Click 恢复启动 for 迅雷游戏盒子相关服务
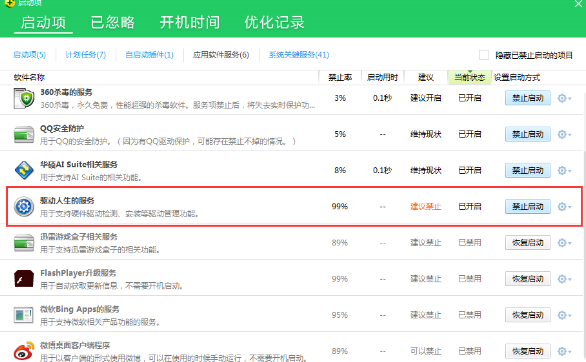586x362 pixels. tap(528, 243)
